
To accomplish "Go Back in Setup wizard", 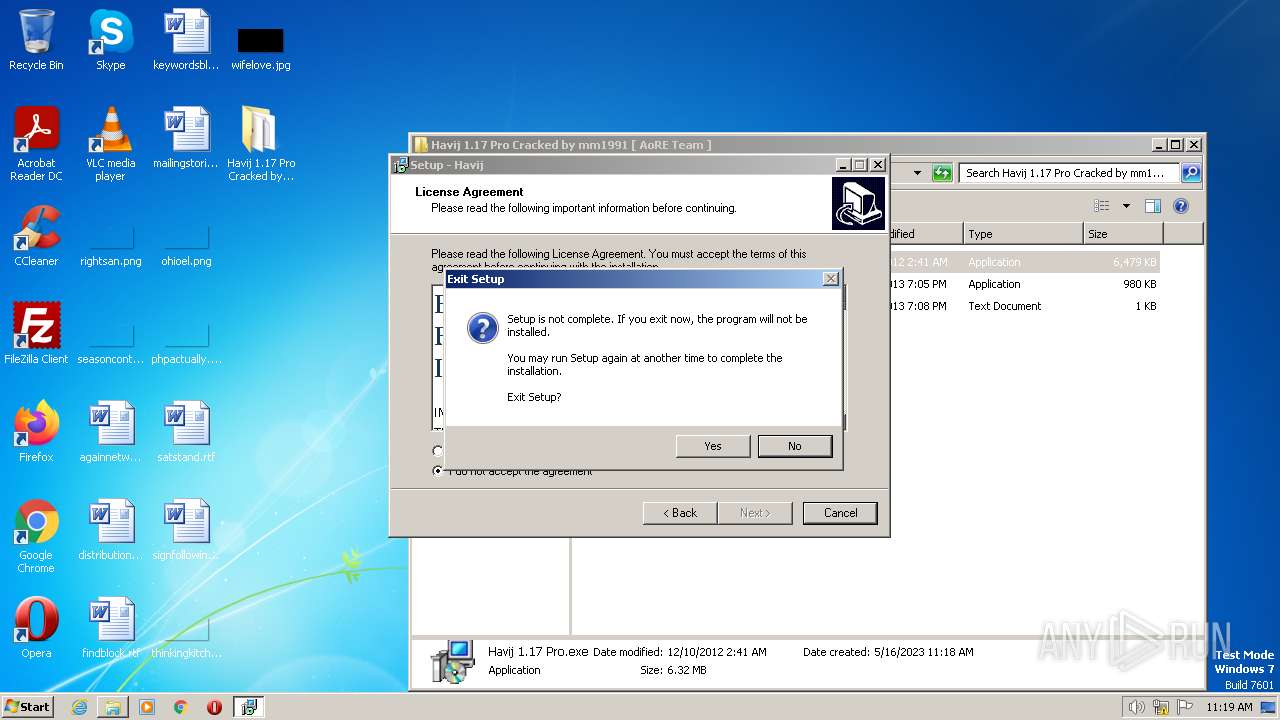I will click(x=680, y=513).
